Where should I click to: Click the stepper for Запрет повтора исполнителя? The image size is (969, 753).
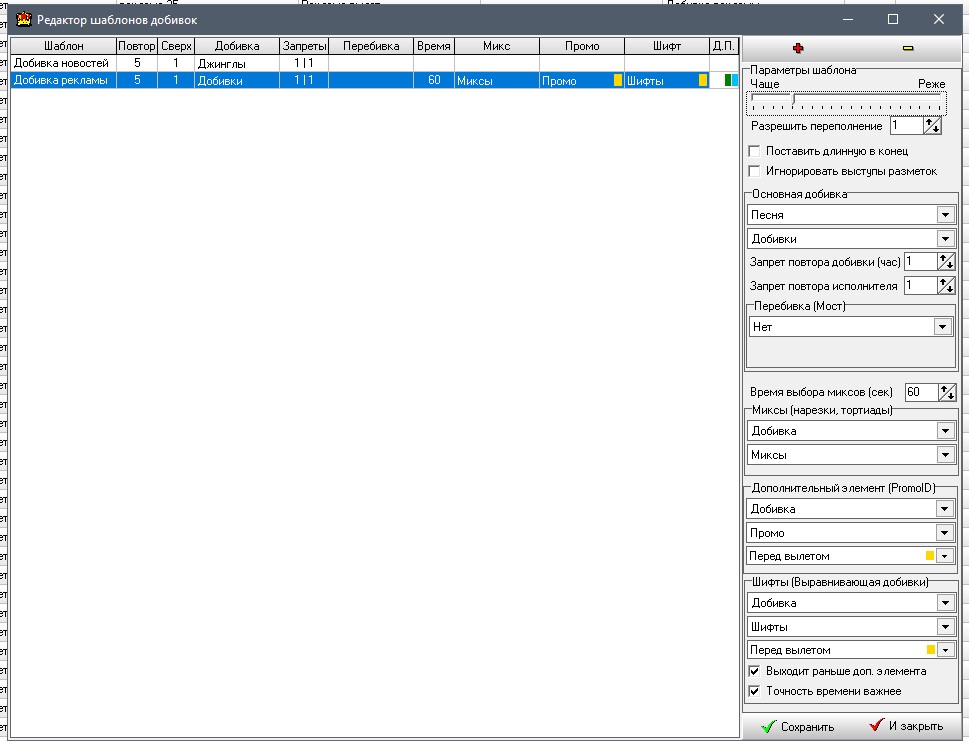[x=946, y=286]
